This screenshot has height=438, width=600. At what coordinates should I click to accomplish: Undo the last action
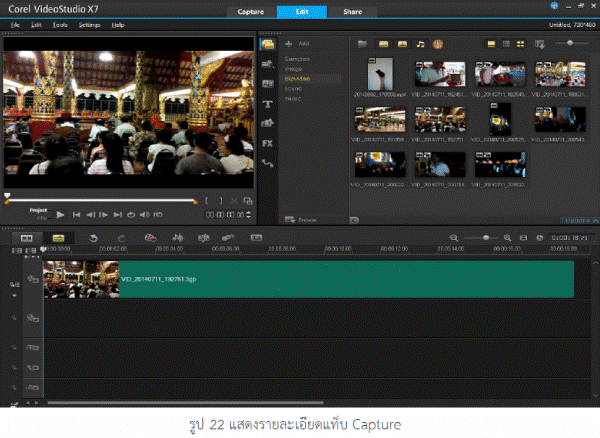pyautogui.click(x=93, y=238)
